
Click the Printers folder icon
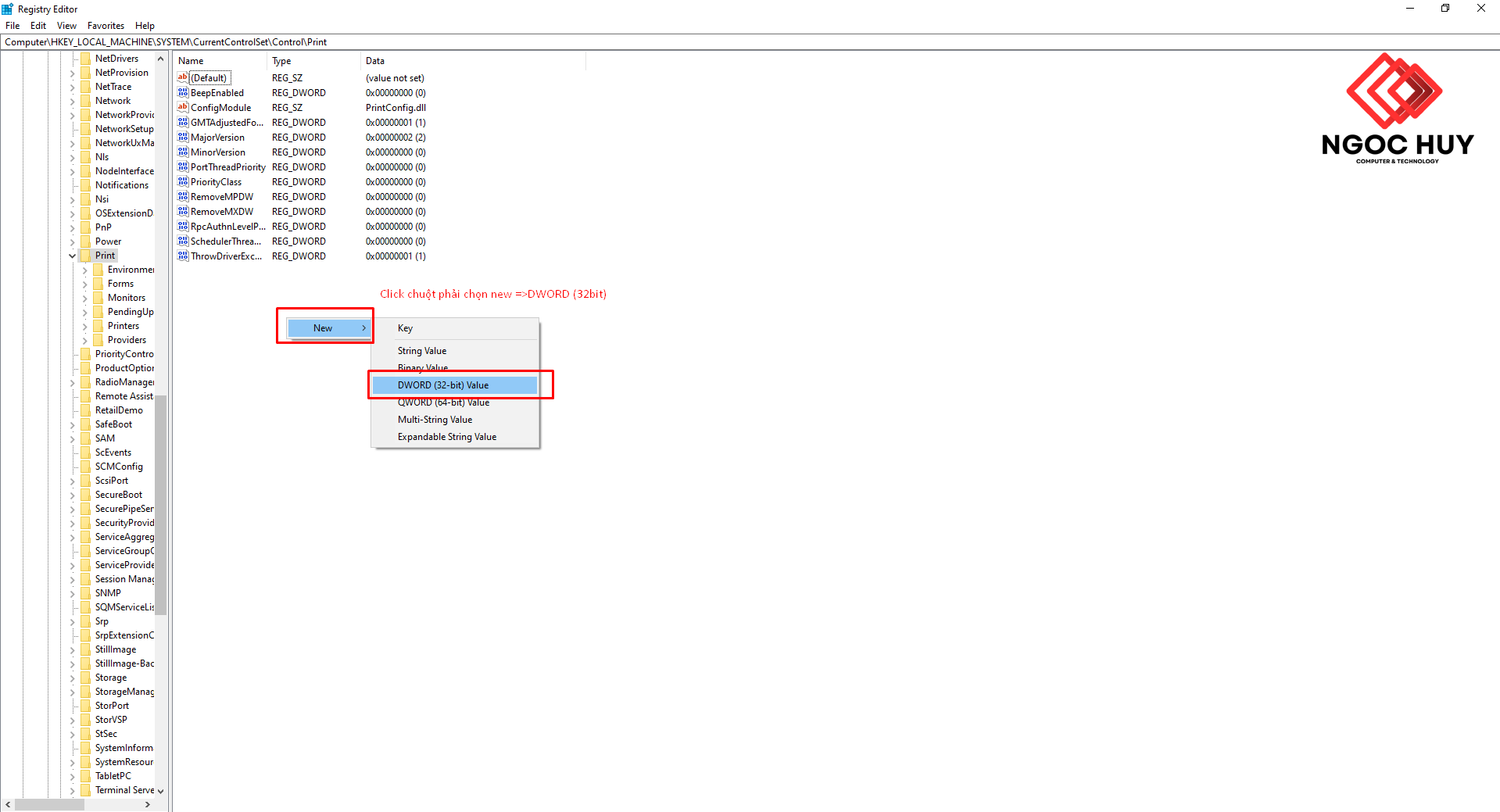coord(98,326)
